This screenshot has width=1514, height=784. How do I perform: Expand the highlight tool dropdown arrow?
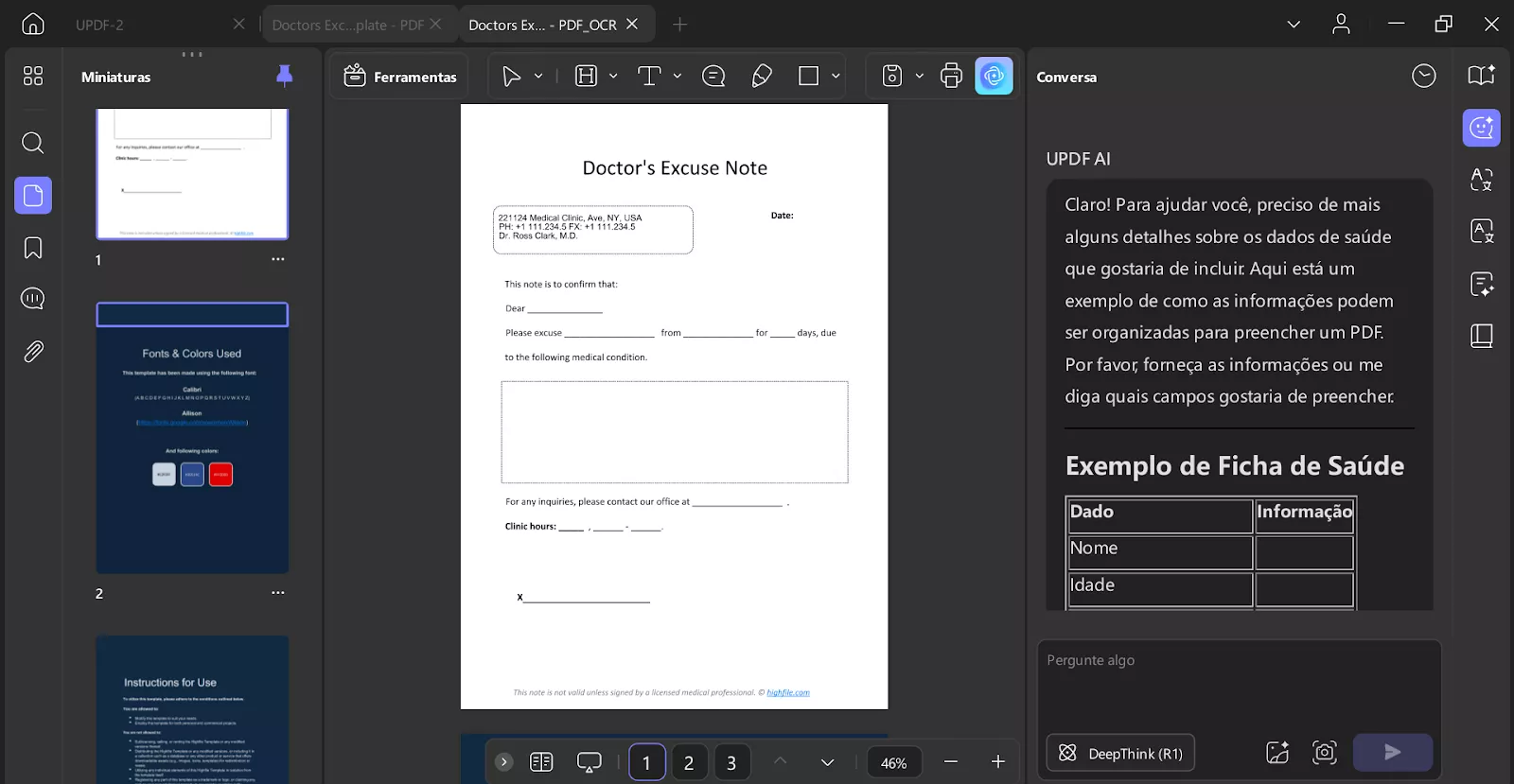(613, 76)
